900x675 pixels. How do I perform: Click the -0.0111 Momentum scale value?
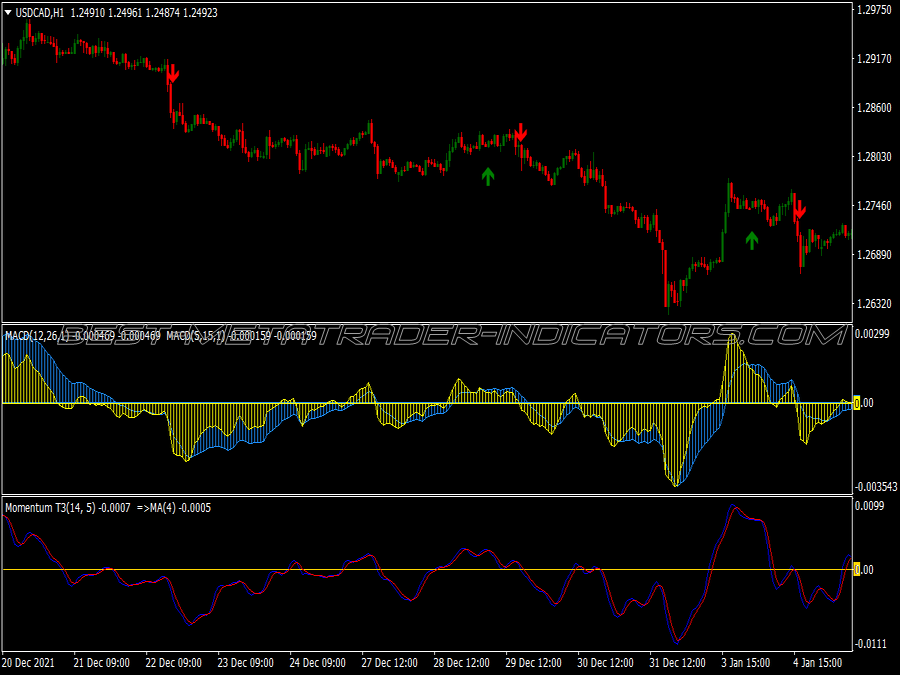[x=871, y=644]
